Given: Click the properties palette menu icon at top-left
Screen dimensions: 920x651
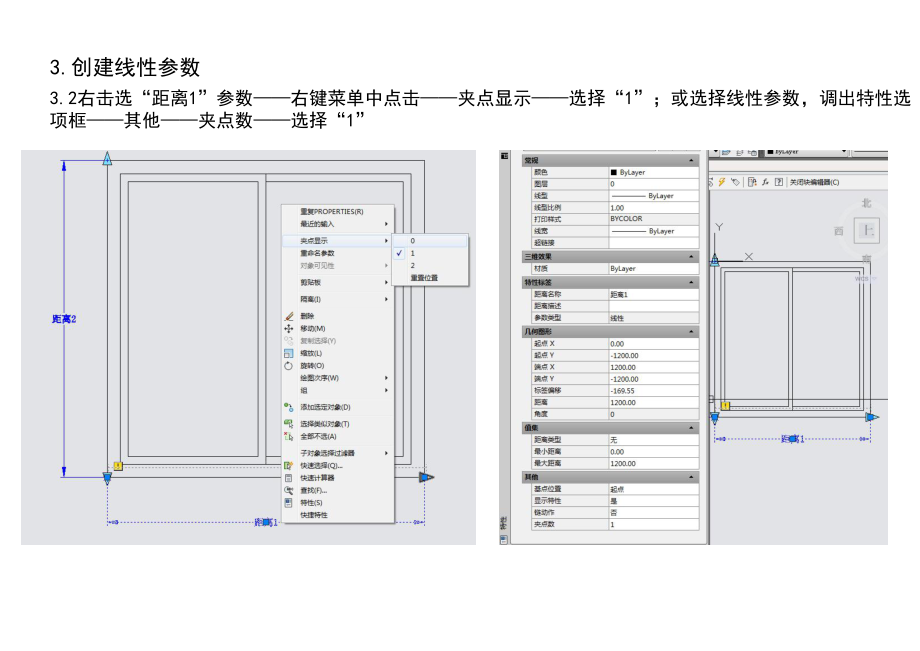Looking at the screenshot, I should [505, 155].
